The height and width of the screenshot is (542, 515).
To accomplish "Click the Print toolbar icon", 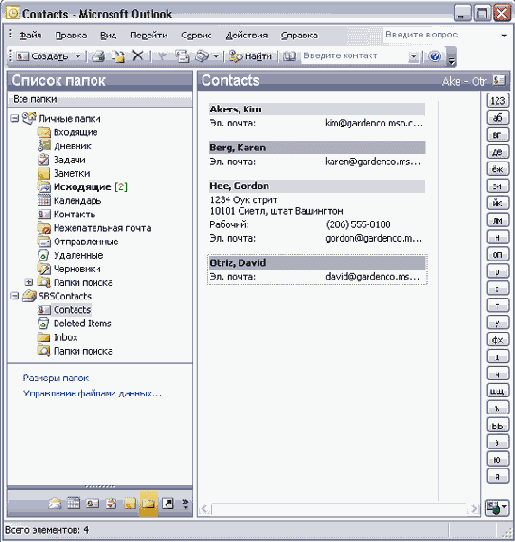I will (98, 56).
